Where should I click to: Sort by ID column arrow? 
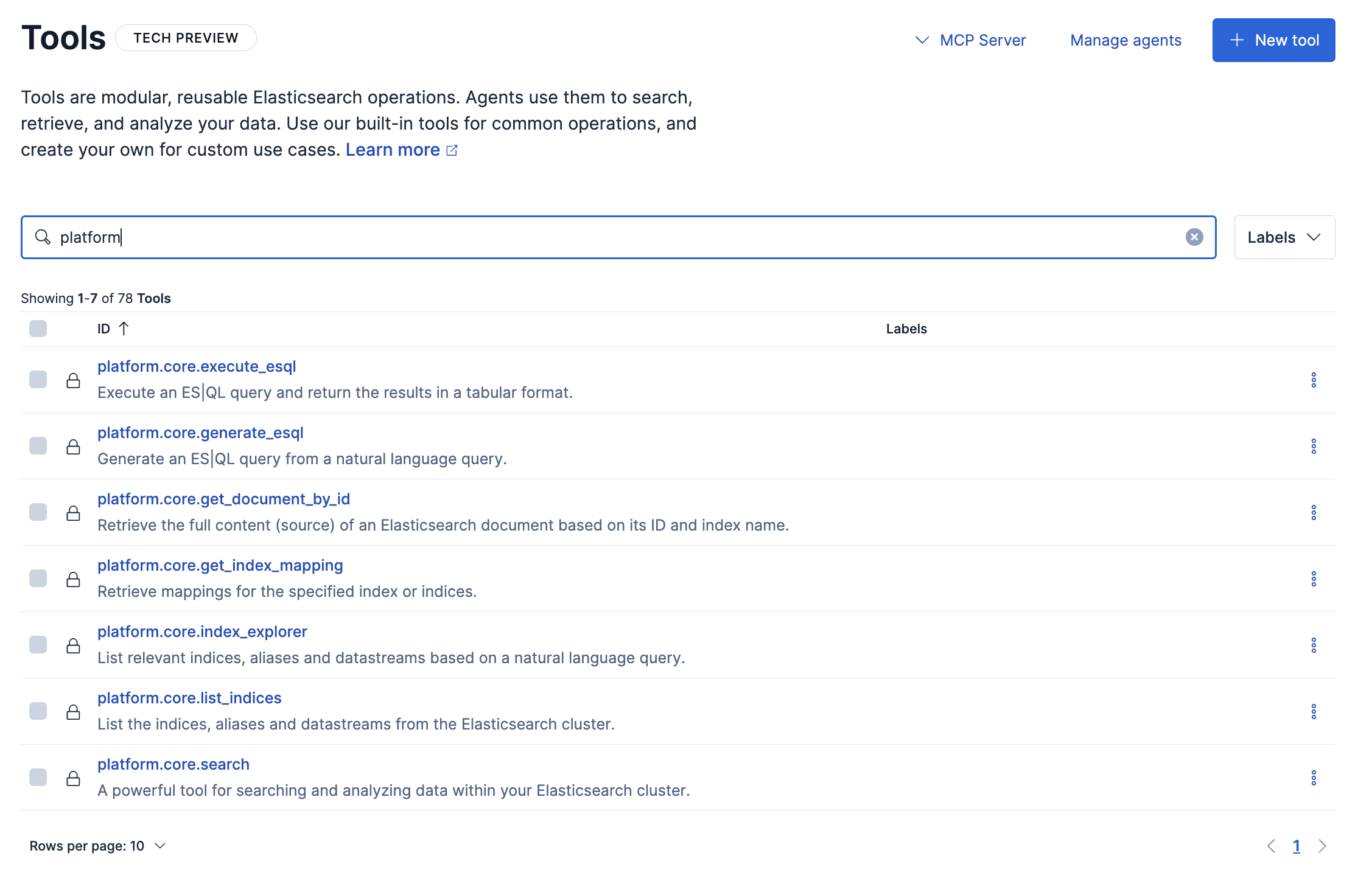point(124,329)
